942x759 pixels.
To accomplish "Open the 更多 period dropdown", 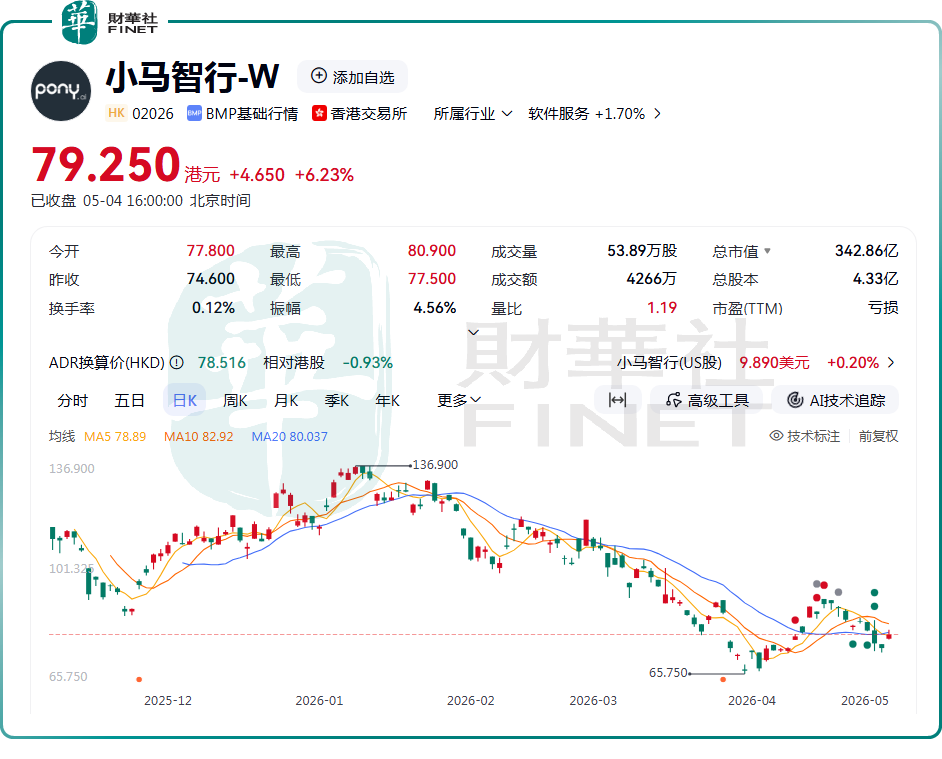I will click(x=459, y=400).
